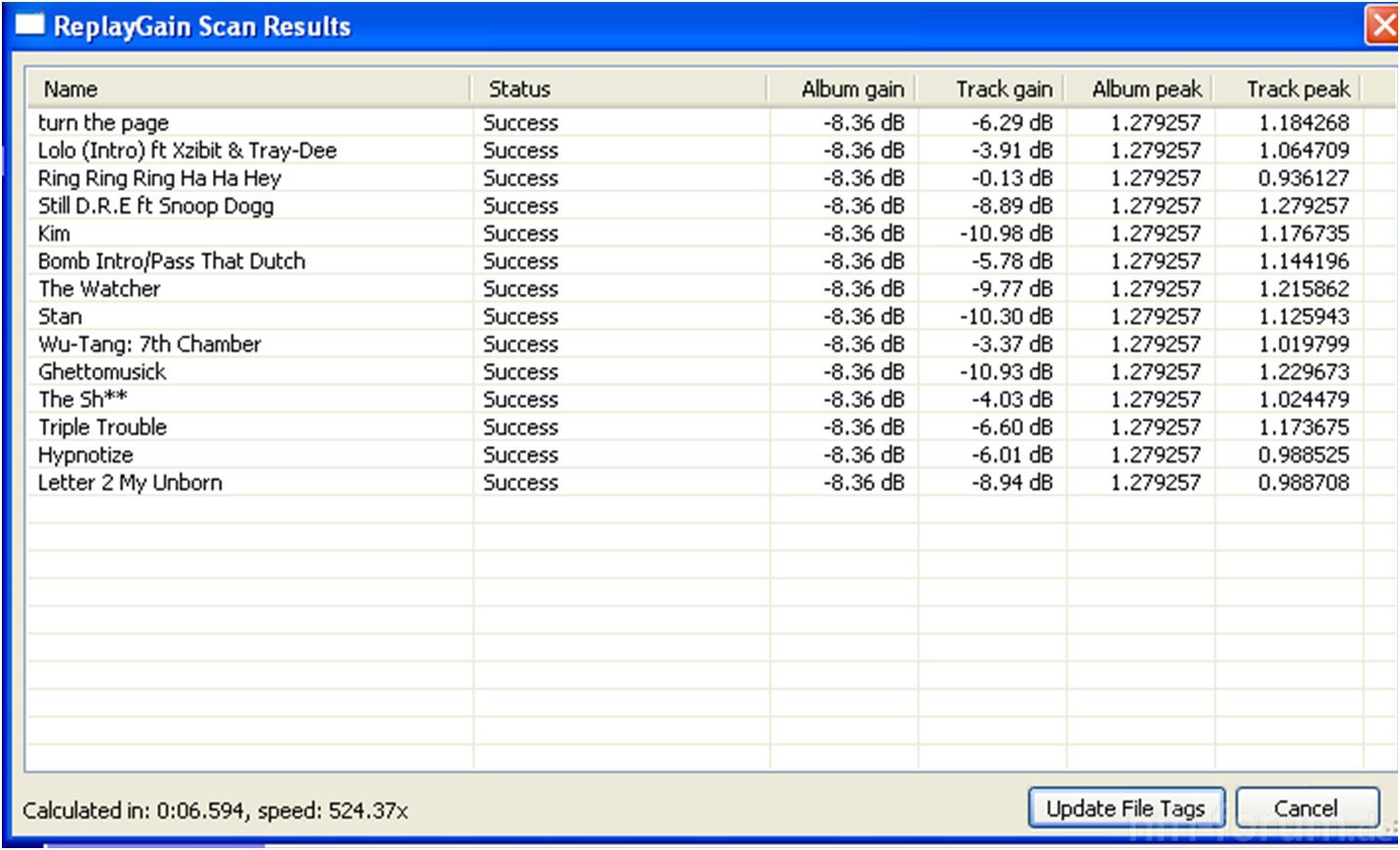This screenshot has height=850, width=1400.
Task: Highlight the track named Kim
Action: tap(55, 233)
